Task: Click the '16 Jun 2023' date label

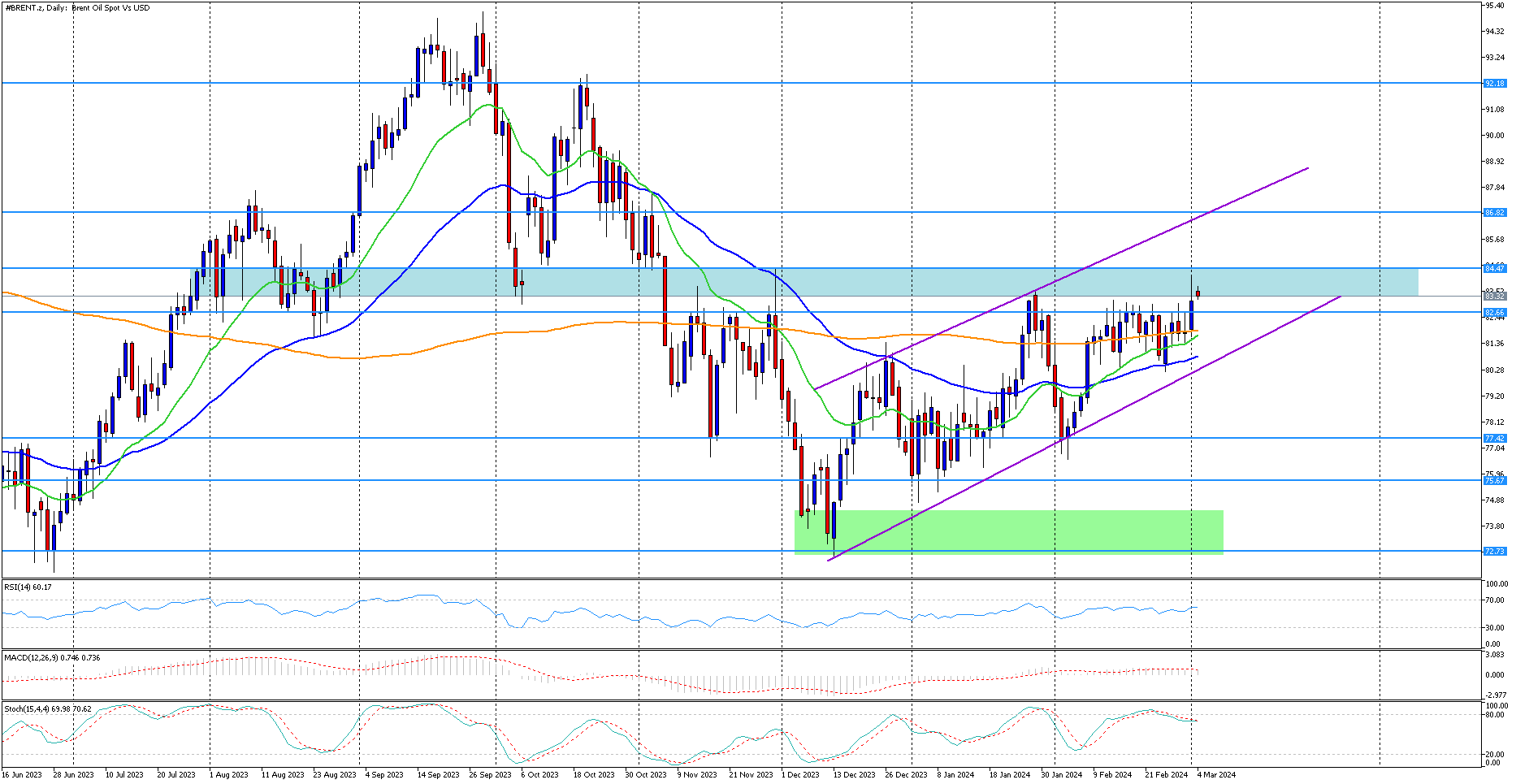Action: (x=23, y=775)
